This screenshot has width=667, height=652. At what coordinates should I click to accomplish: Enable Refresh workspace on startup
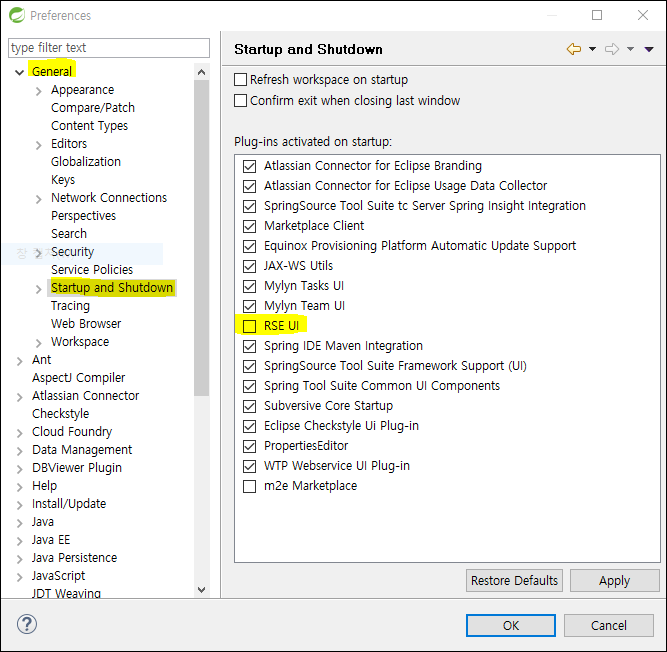pyautogui.click(x=240, y=80)
